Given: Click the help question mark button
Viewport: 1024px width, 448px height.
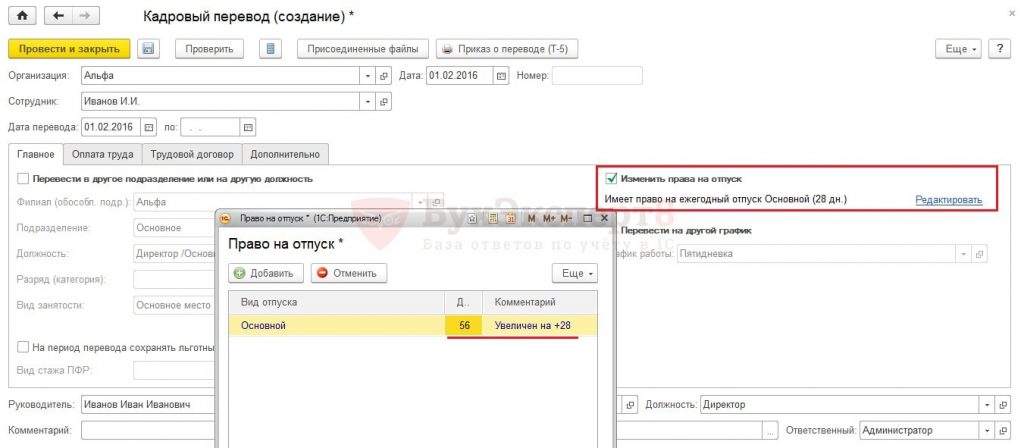Looking at the screenshot, I should [999, 49].
